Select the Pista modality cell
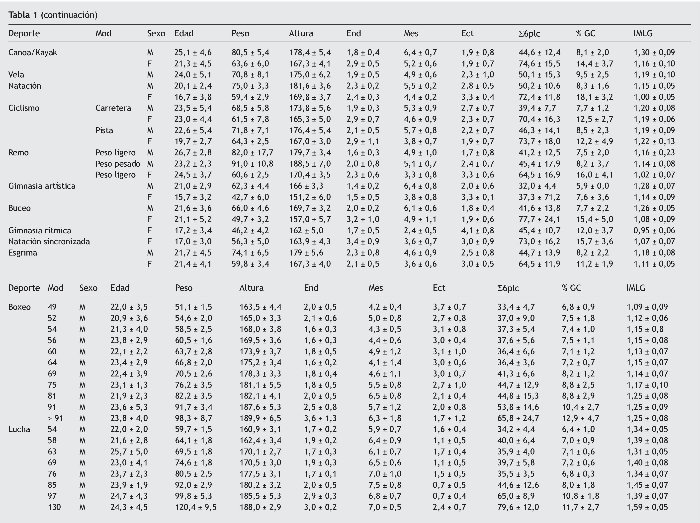700x523 pixels. [106, 130]
